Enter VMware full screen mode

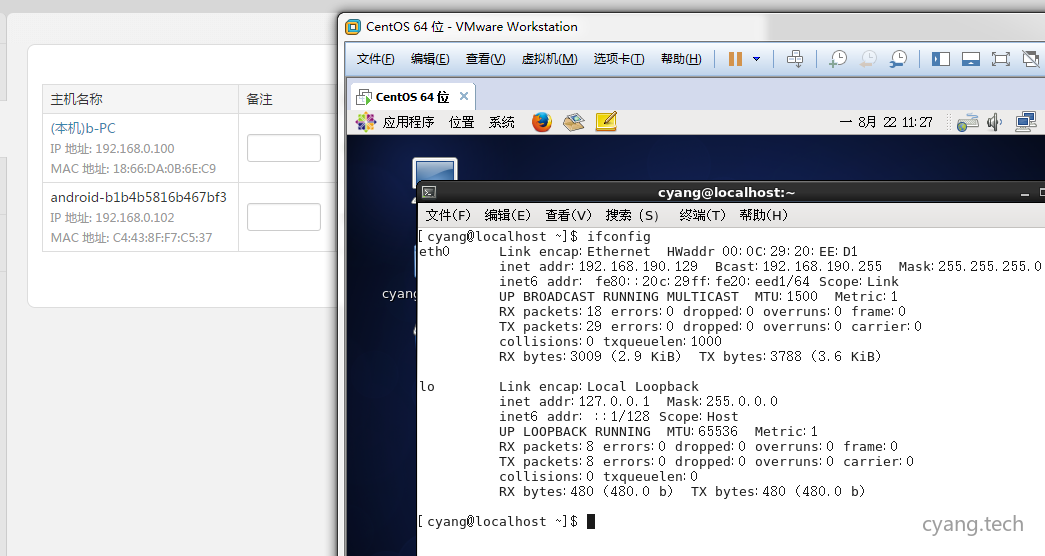pos(1001,59)
